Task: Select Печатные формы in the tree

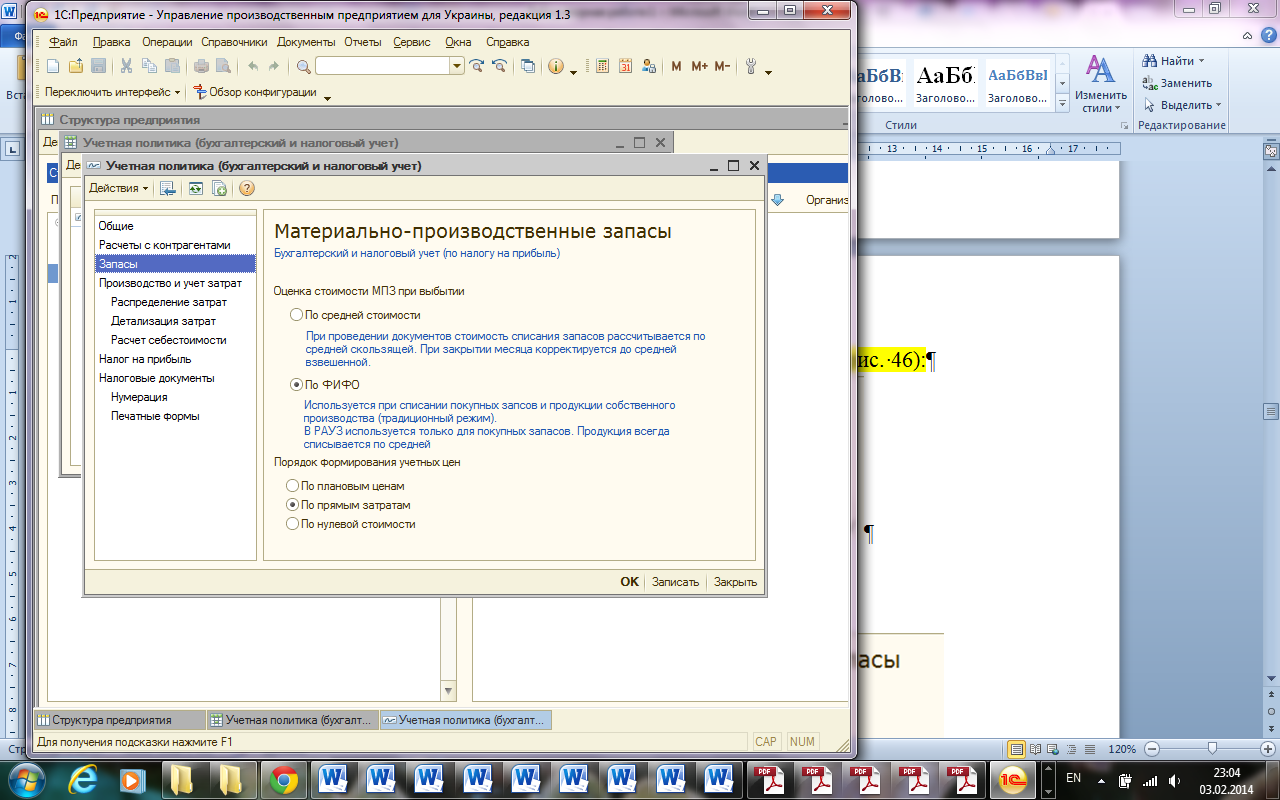Action: 155,416
